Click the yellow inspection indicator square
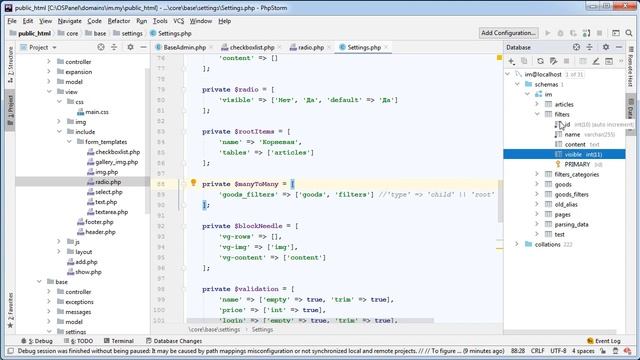The height and width of the screenshot is (360, 640). 499,58
